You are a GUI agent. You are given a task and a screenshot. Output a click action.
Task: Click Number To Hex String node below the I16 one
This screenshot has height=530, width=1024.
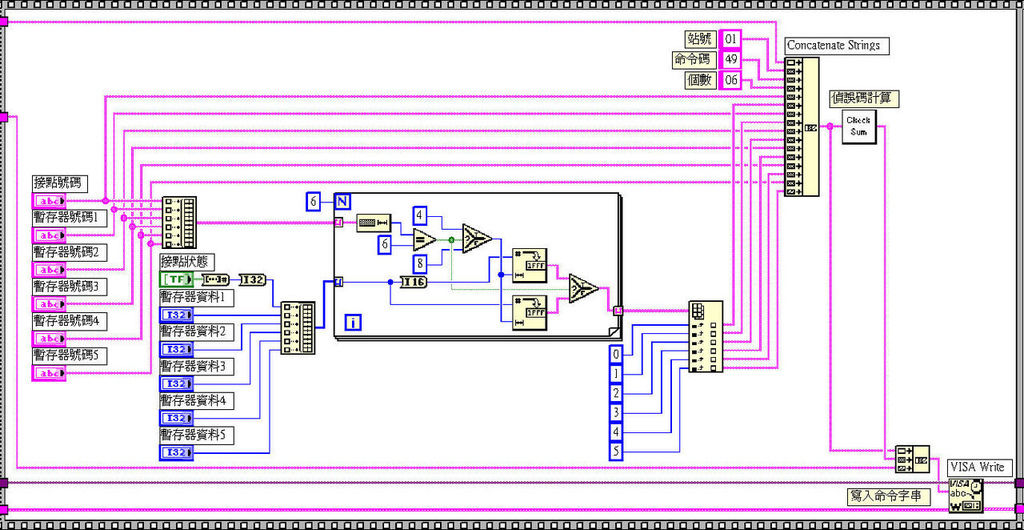(x=530, y=313)
